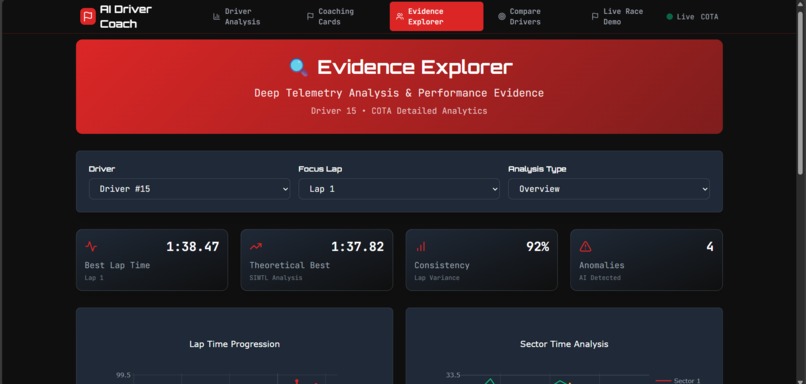
Task: Click the 92% consistency value
Action: (538, 247)
